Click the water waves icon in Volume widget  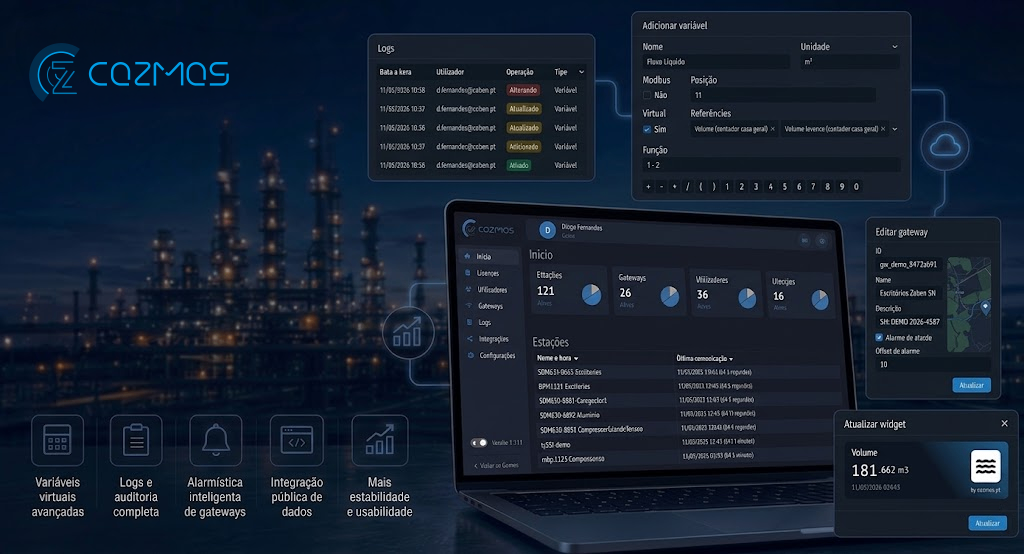click(985, 466)
